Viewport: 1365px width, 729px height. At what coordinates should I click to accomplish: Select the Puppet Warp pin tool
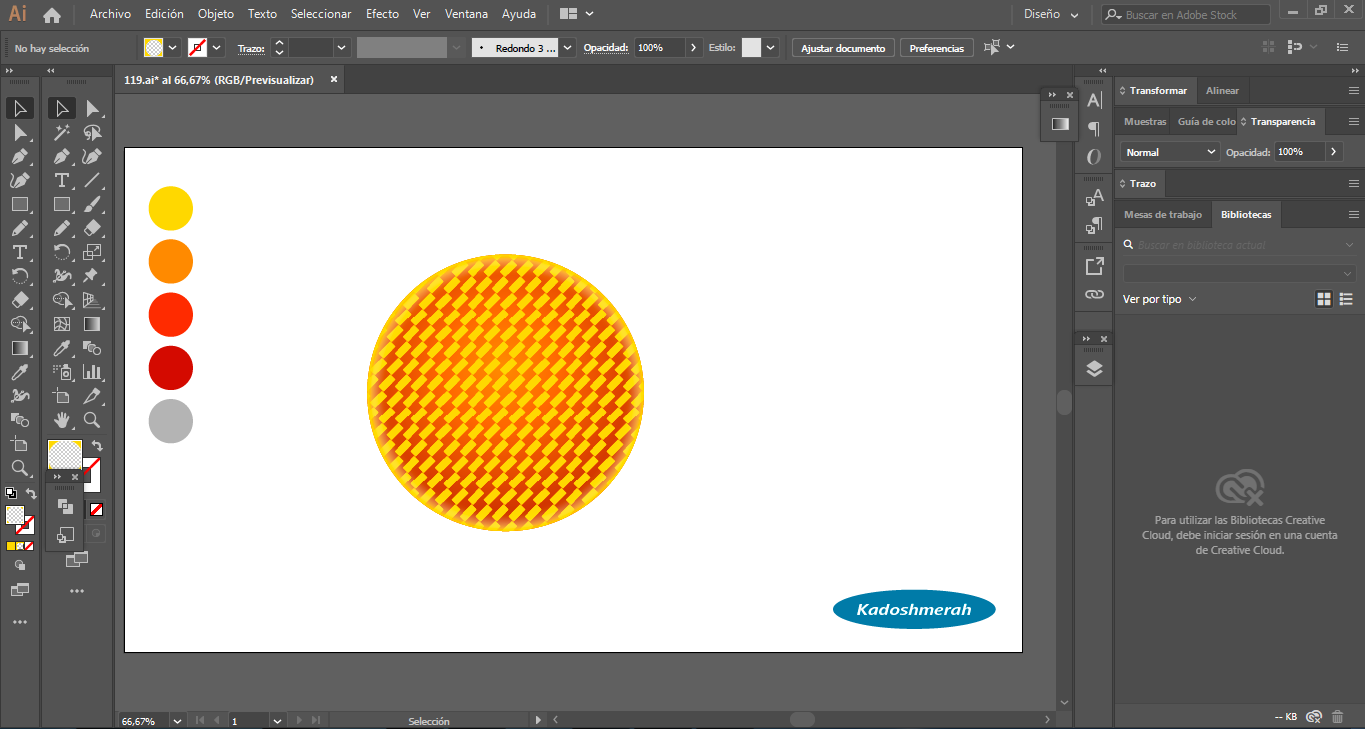pyautogui.click(x=92, y=276)
